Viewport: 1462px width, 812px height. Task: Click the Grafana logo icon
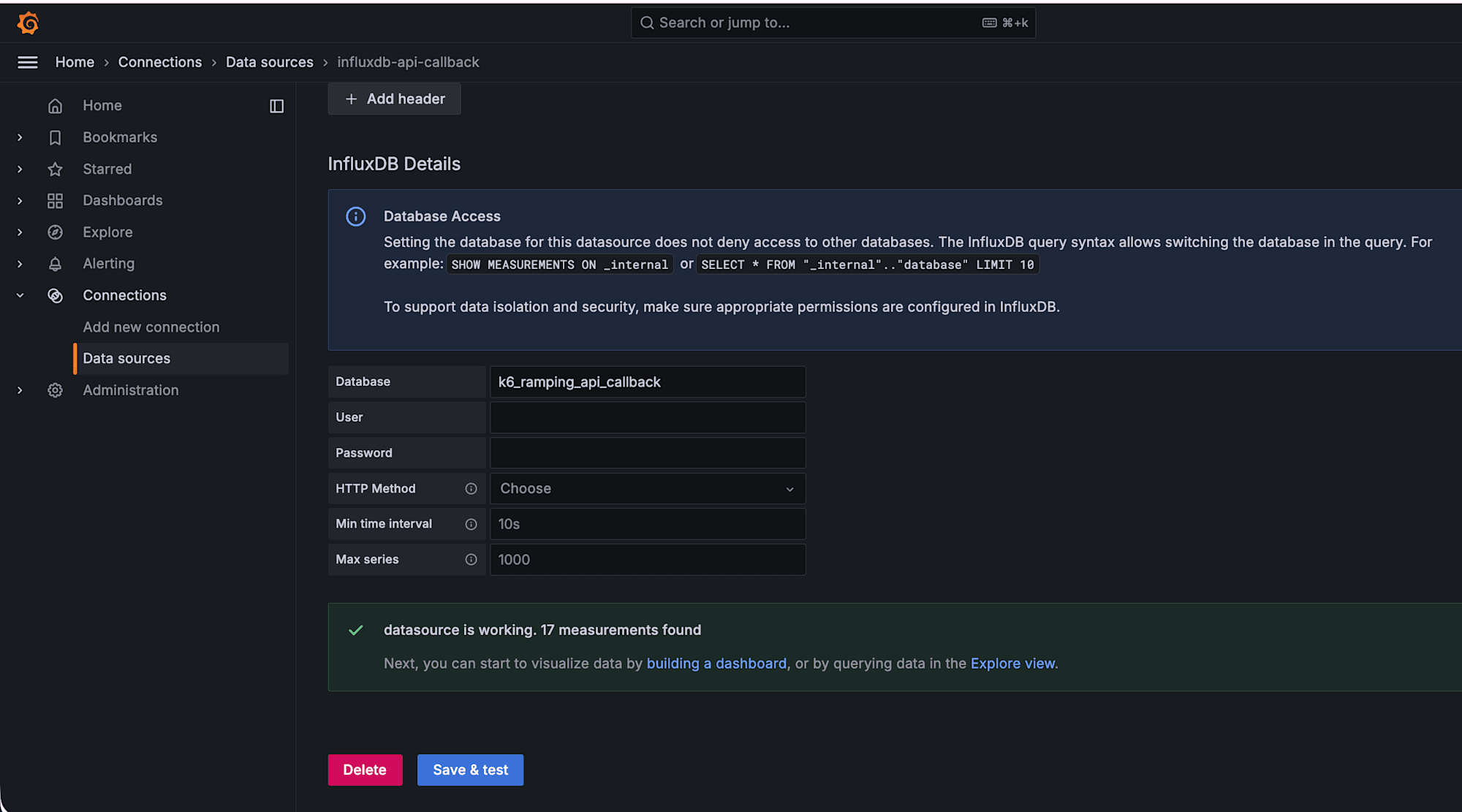pyautogui.click(x=28, y=23)
